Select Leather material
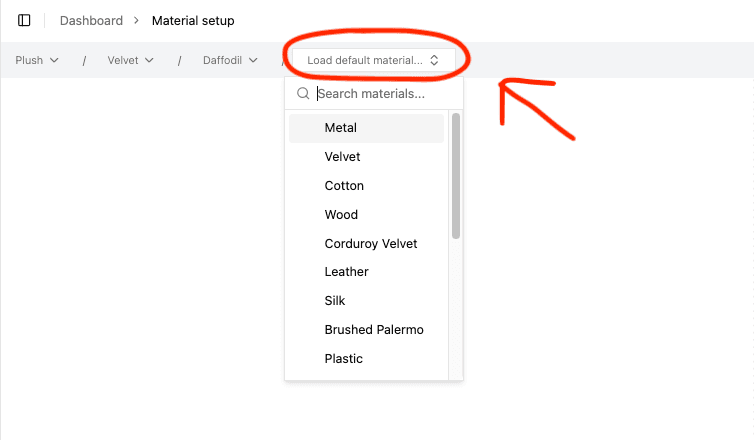Image resolution: width=754 pixels, height=440 pixels. point(366,272)
